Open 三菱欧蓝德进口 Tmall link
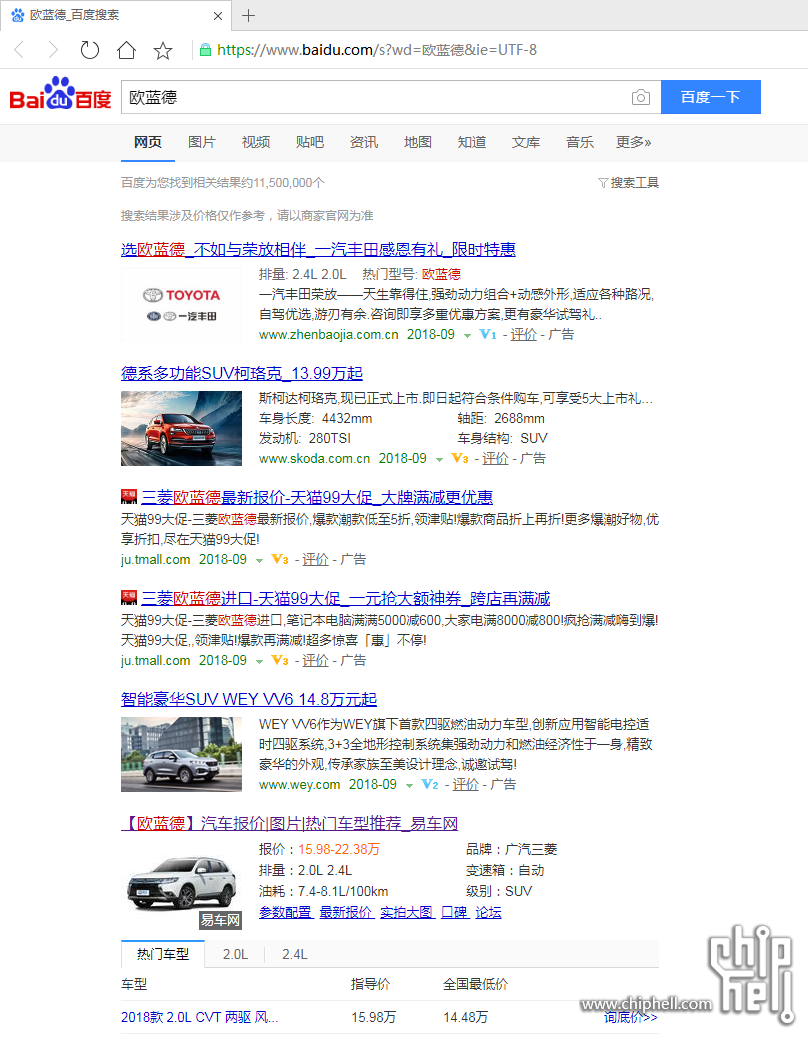The width and height of the screenshot is (808, 1039). [x=345, y=598]
